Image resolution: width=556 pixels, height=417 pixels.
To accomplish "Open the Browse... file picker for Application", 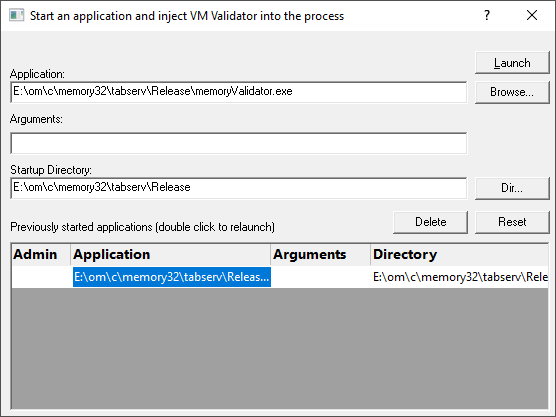I will [512, 92].
